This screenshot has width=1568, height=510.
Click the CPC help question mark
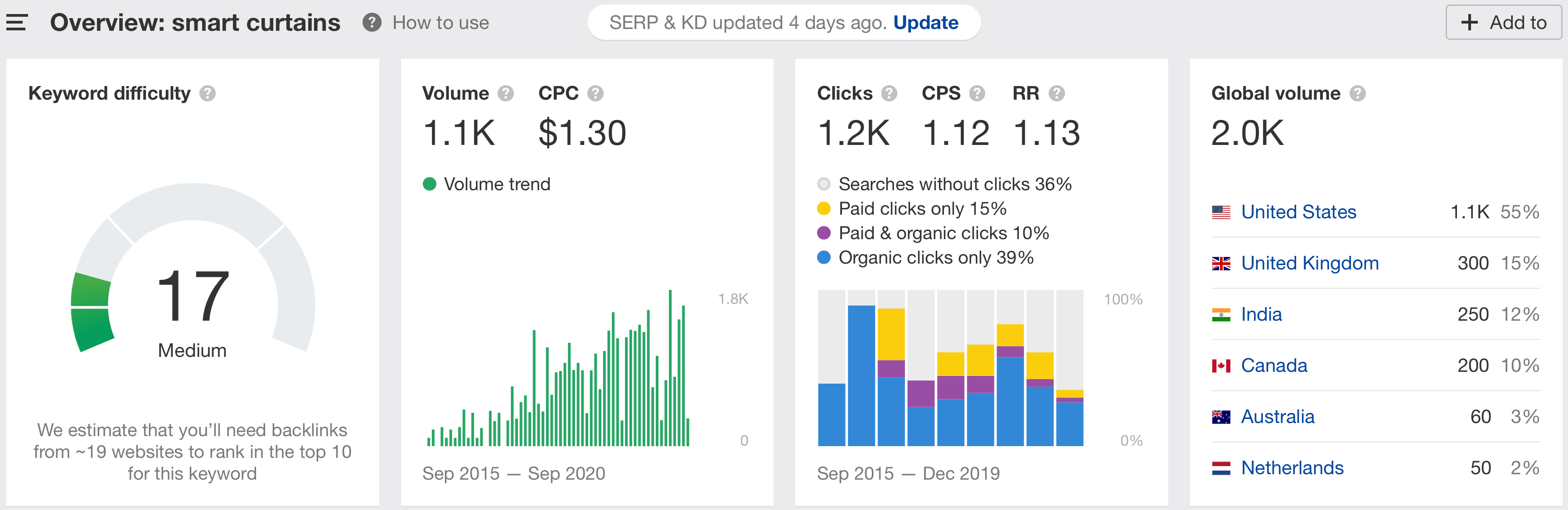(x=595, y=93)
